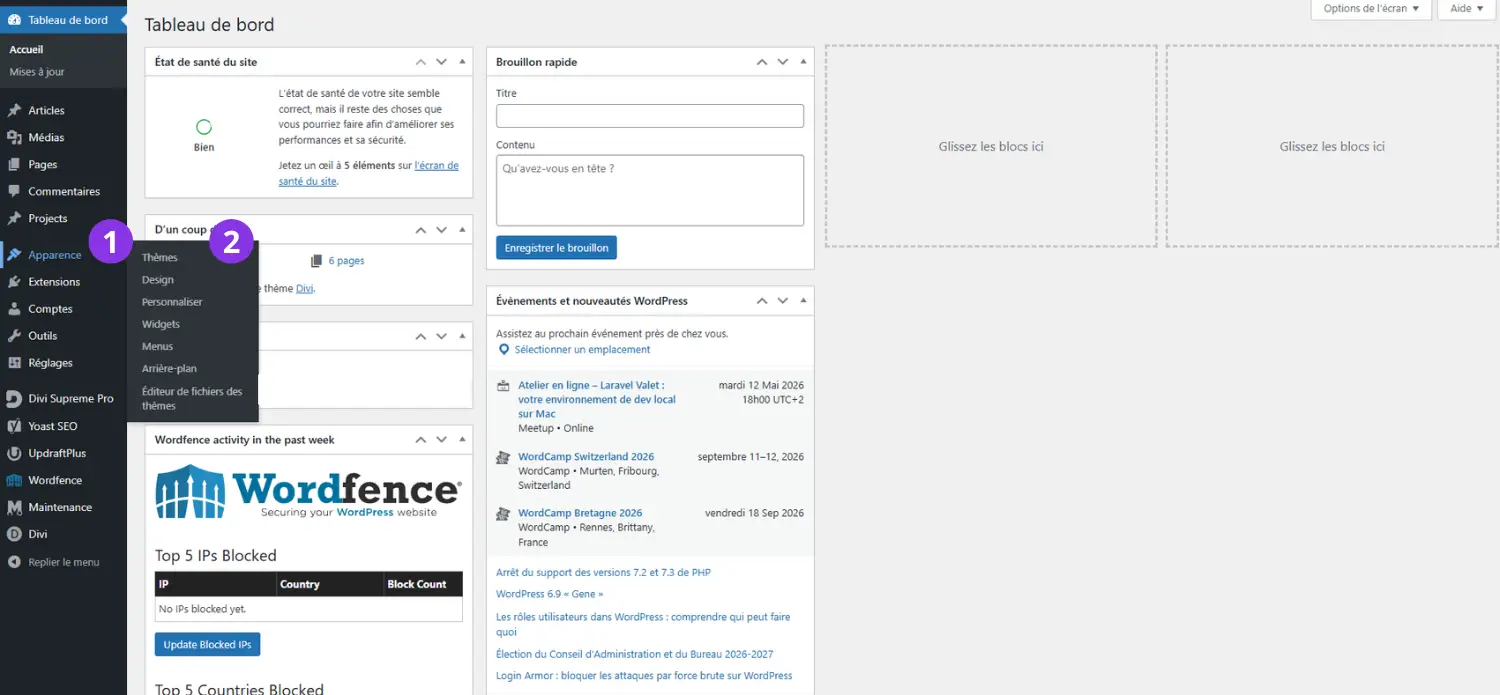
Task: Select the Block Count column header
Action: point(423,584)
